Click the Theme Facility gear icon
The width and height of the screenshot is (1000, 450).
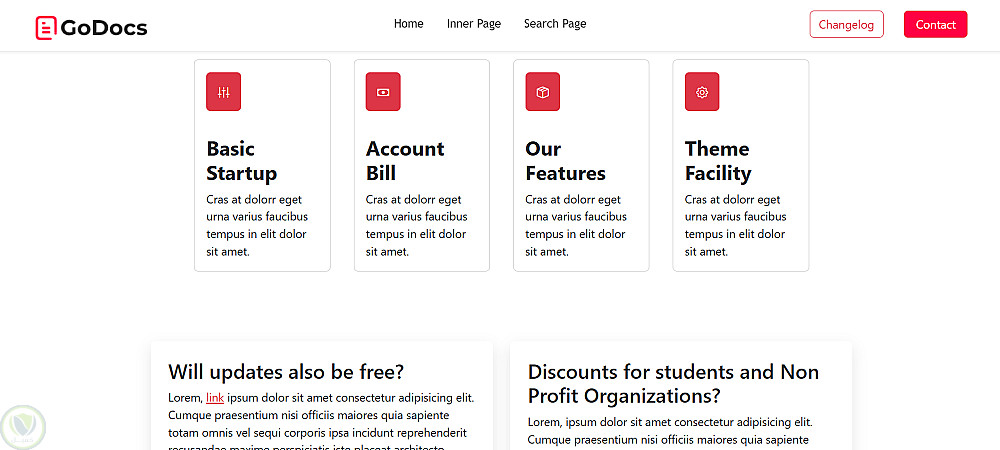[702, 92]
